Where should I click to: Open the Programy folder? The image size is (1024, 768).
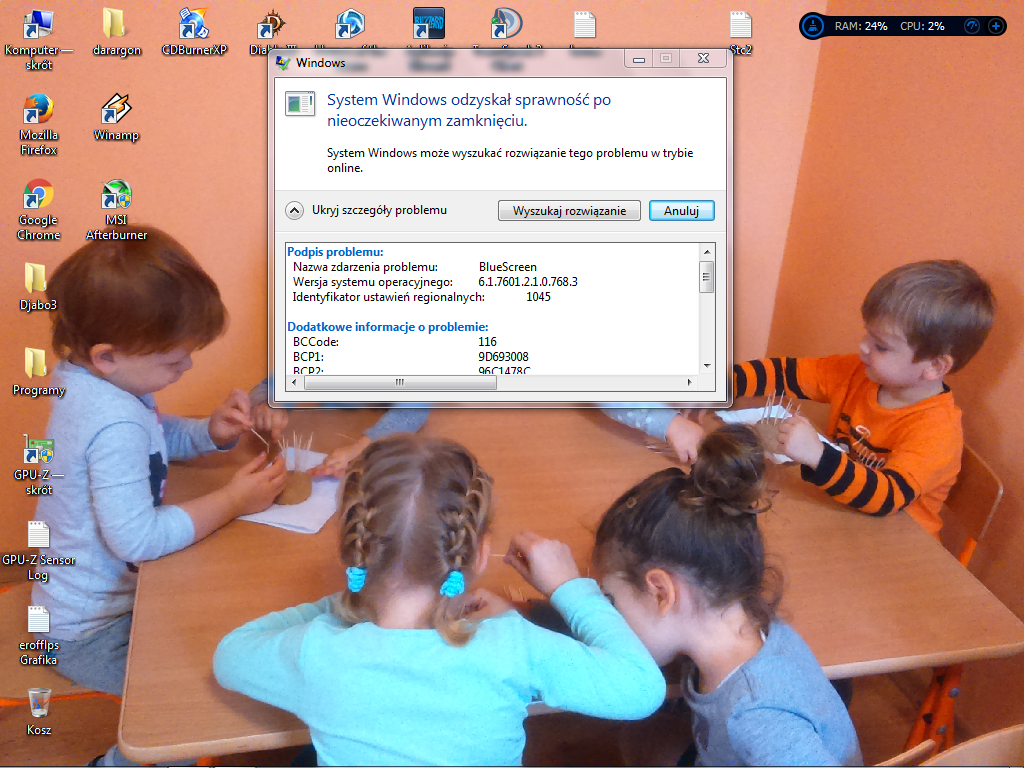pyautogui.click(x=38, y=371)
